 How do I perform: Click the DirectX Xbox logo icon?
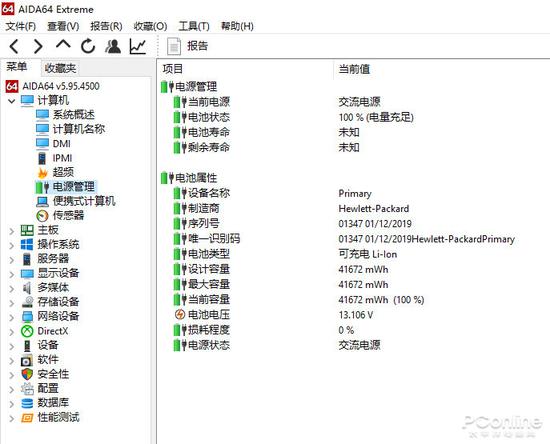tap(27, 331)
